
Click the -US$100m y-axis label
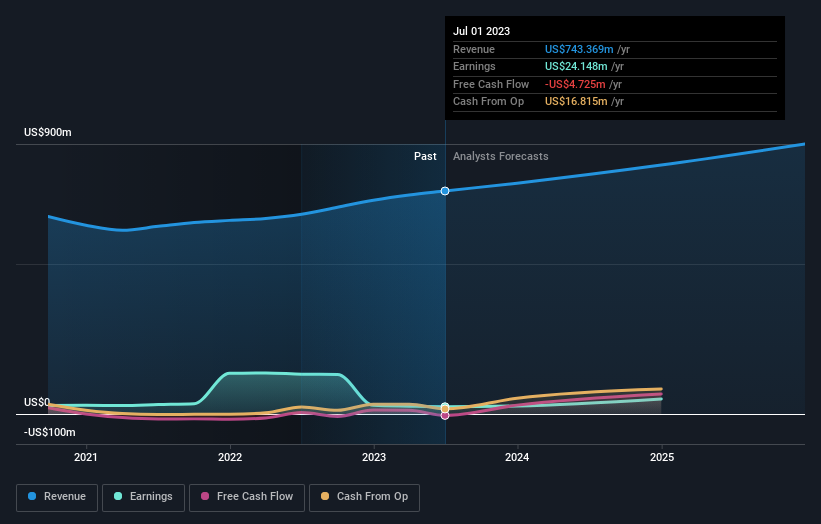(x=50, y=432)
